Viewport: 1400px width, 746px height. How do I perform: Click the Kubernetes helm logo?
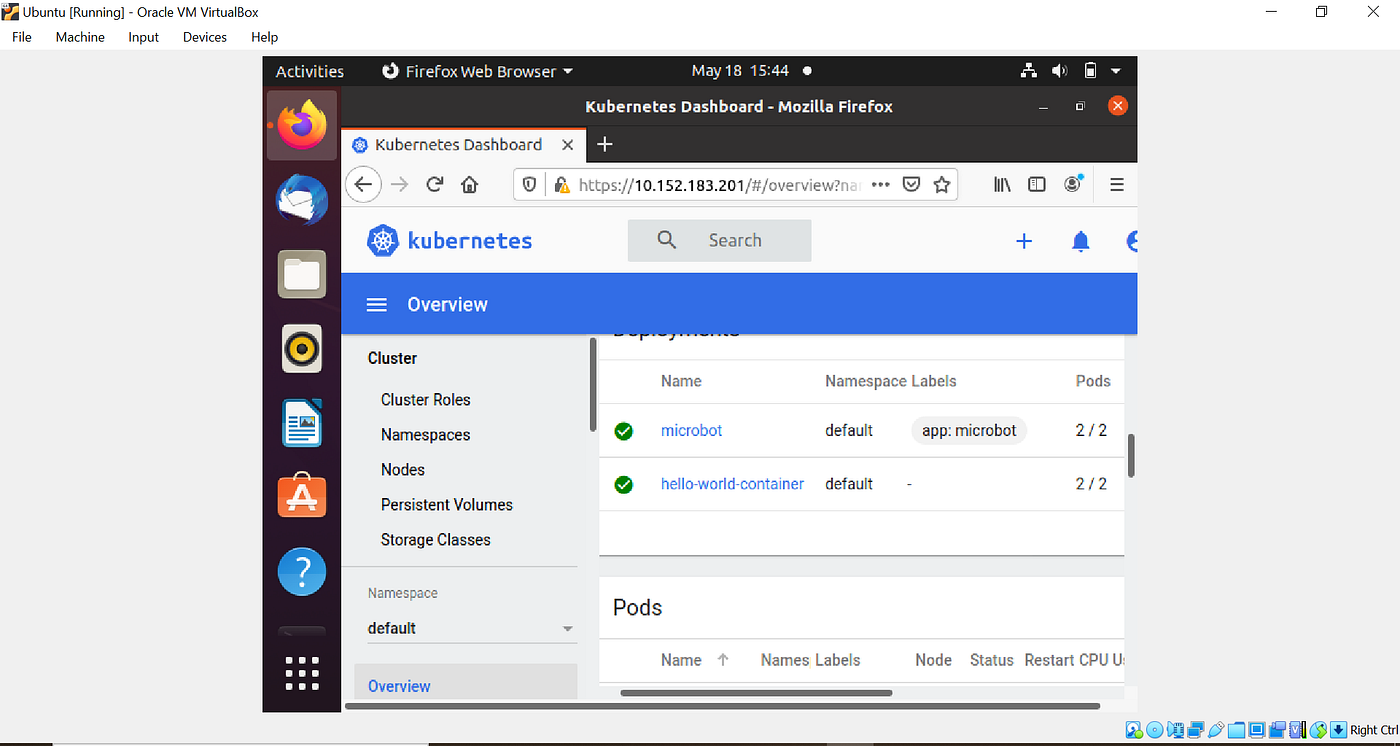tap(383, 240)
